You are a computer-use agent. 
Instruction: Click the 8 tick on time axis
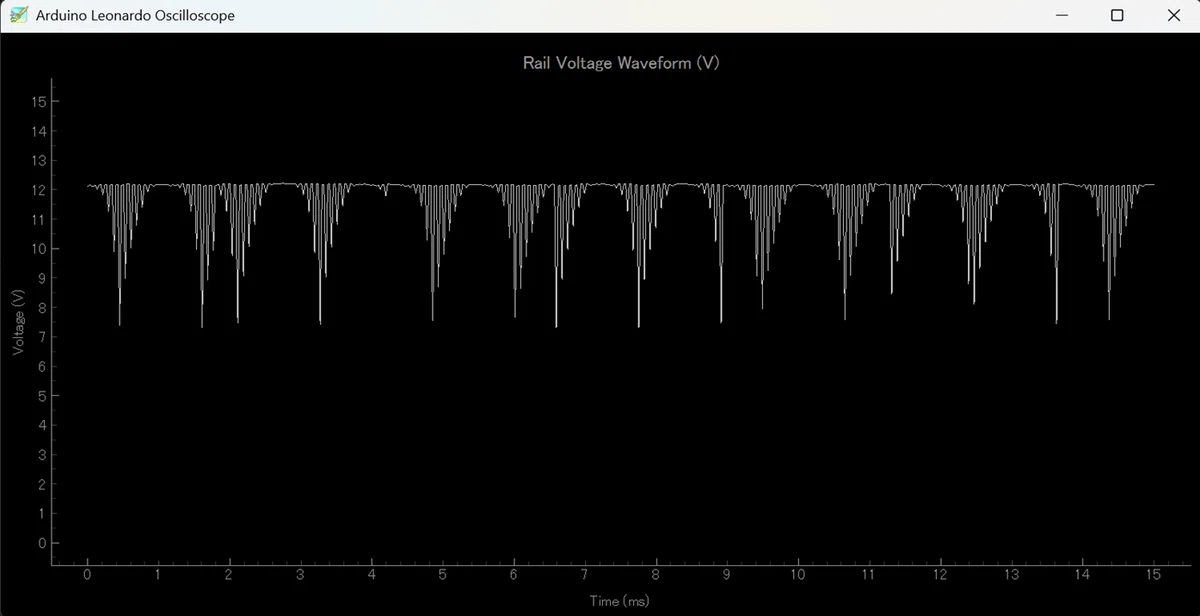pyautogui.click(x=655, y=575)
